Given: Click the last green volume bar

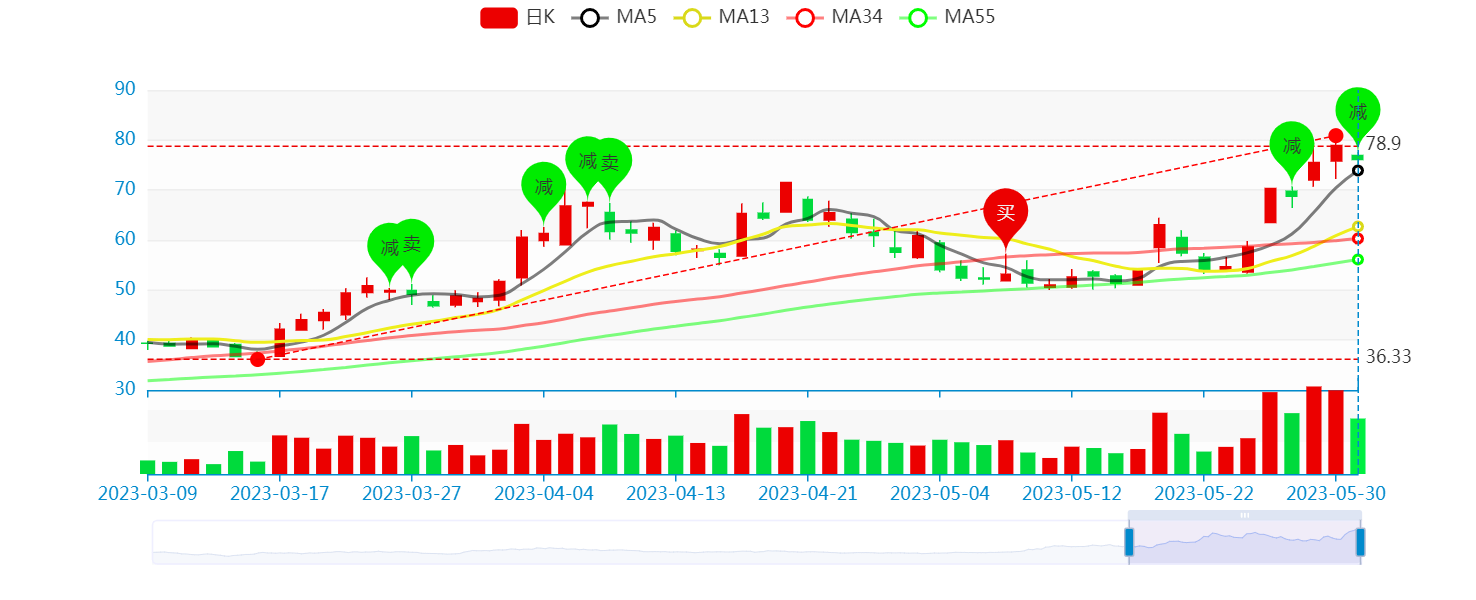Looking at the screenshot, I should coord(1357,446).
